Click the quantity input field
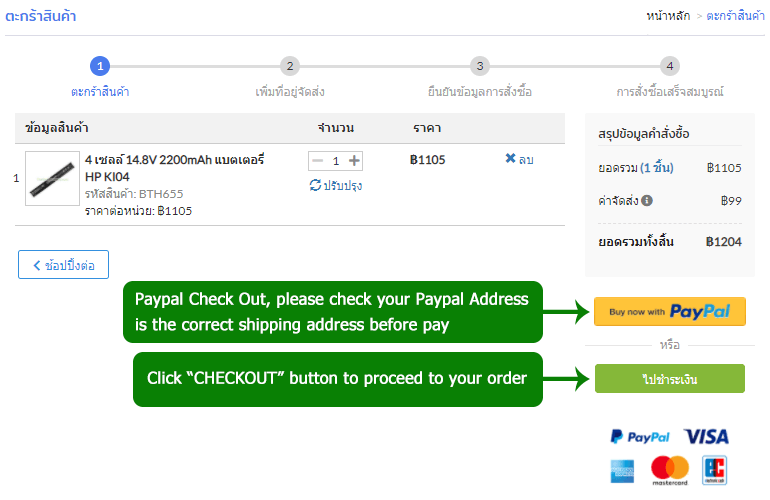The image size is (770, 500). 336,161
